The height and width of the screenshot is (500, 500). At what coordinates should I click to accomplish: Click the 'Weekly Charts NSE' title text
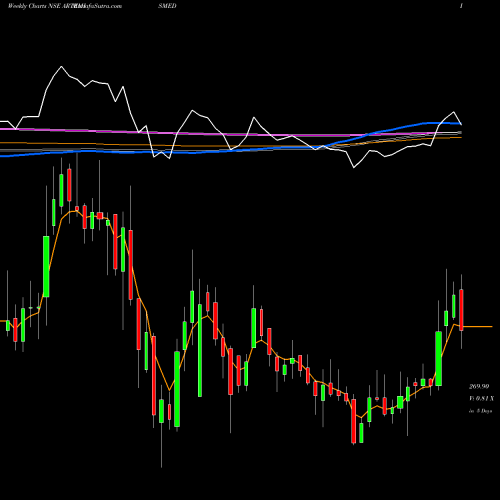coord(34,6)
